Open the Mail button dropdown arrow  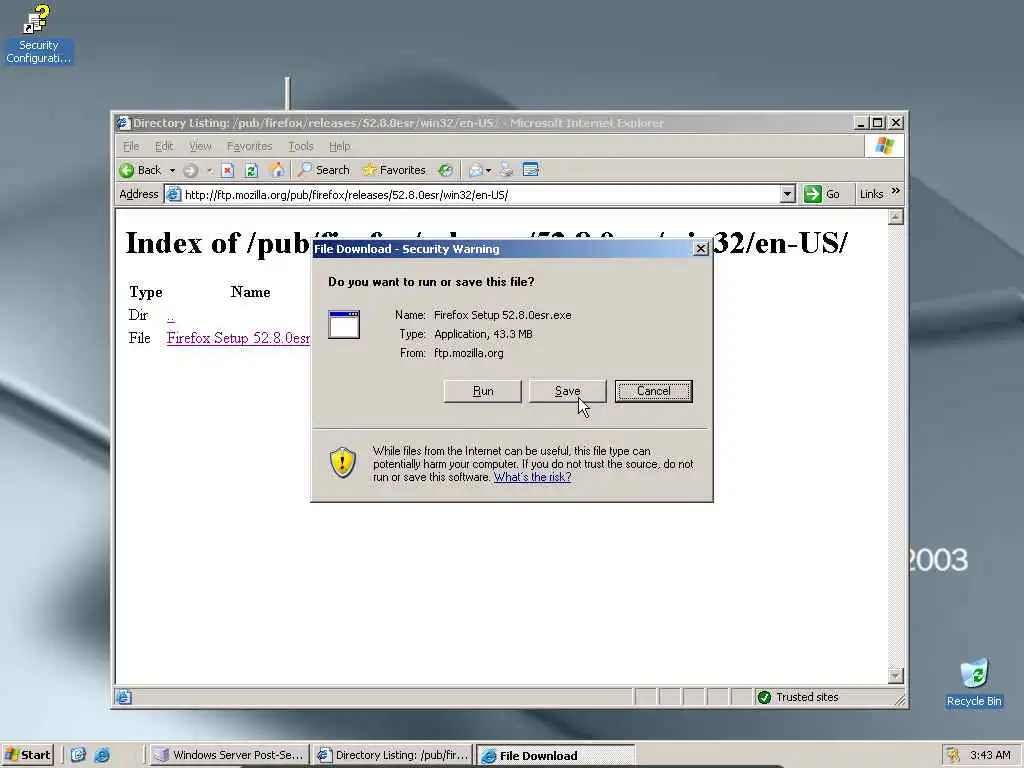point(488,170)
